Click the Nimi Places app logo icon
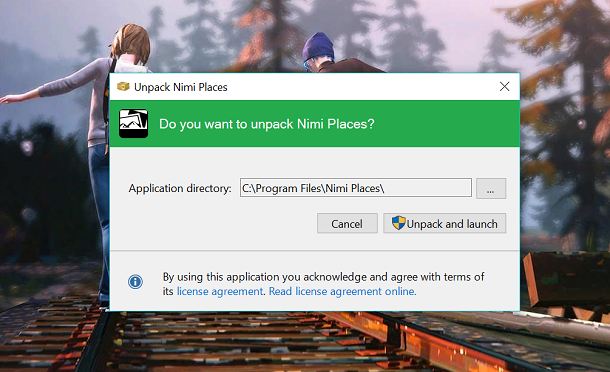 [x=133, y=124]
